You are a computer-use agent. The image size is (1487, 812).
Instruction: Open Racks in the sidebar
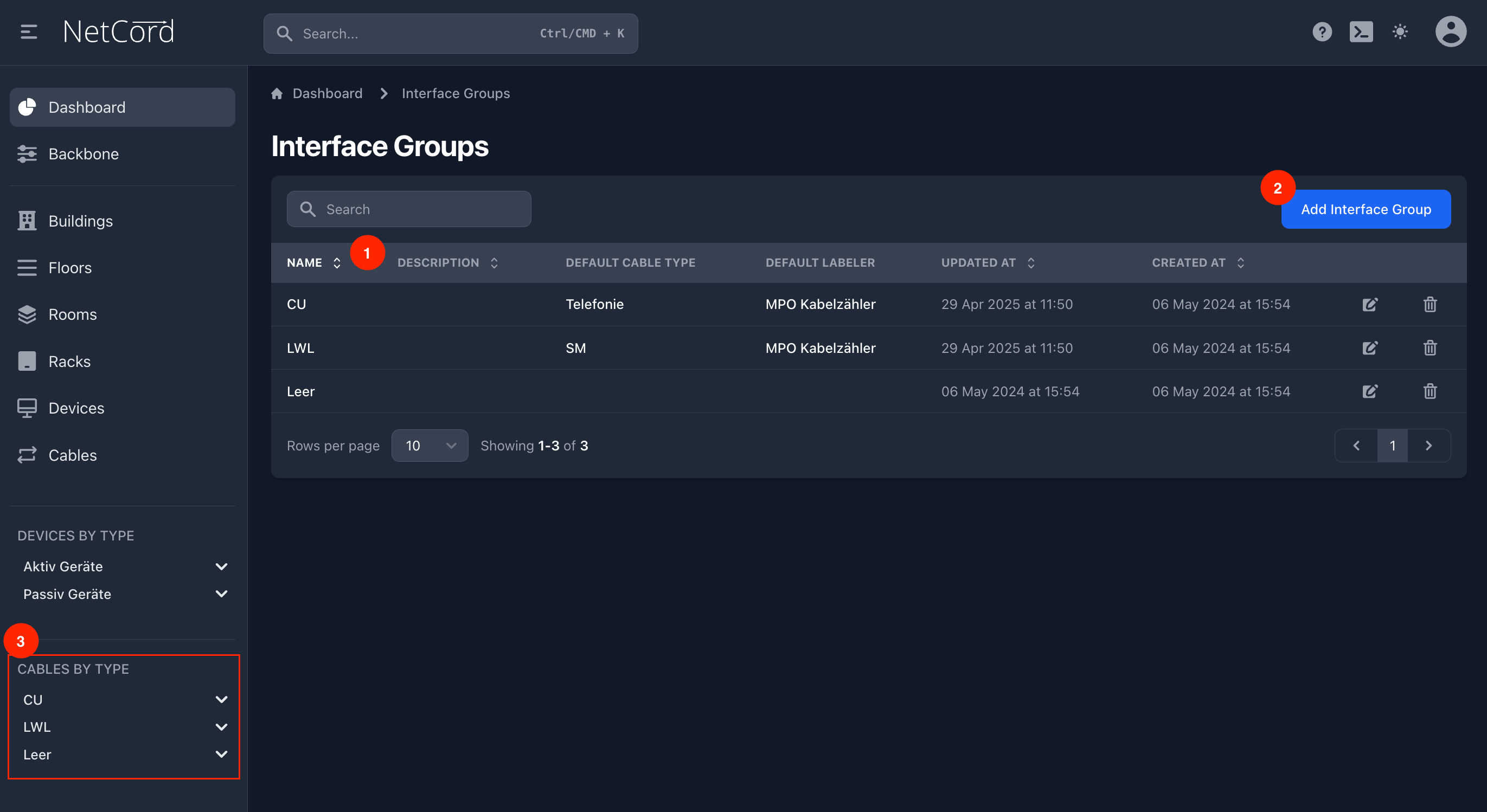[69, 361]
